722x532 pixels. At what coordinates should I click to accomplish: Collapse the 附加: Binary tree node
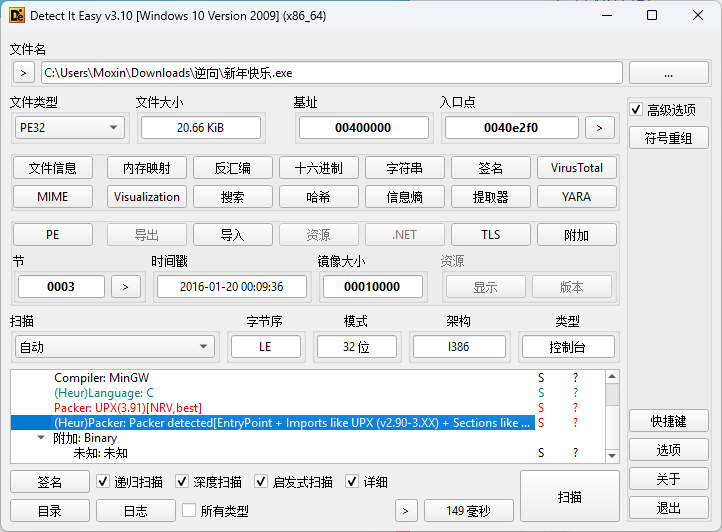pos(40,438)
